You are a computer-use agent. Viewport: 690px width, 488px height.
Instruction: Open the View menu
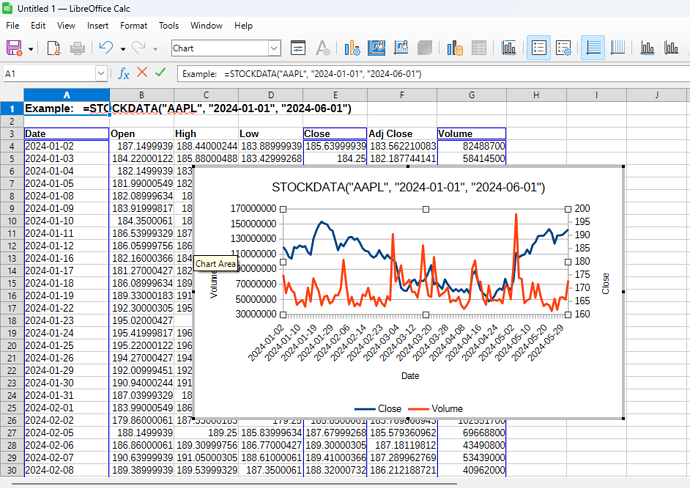[66, 26]
